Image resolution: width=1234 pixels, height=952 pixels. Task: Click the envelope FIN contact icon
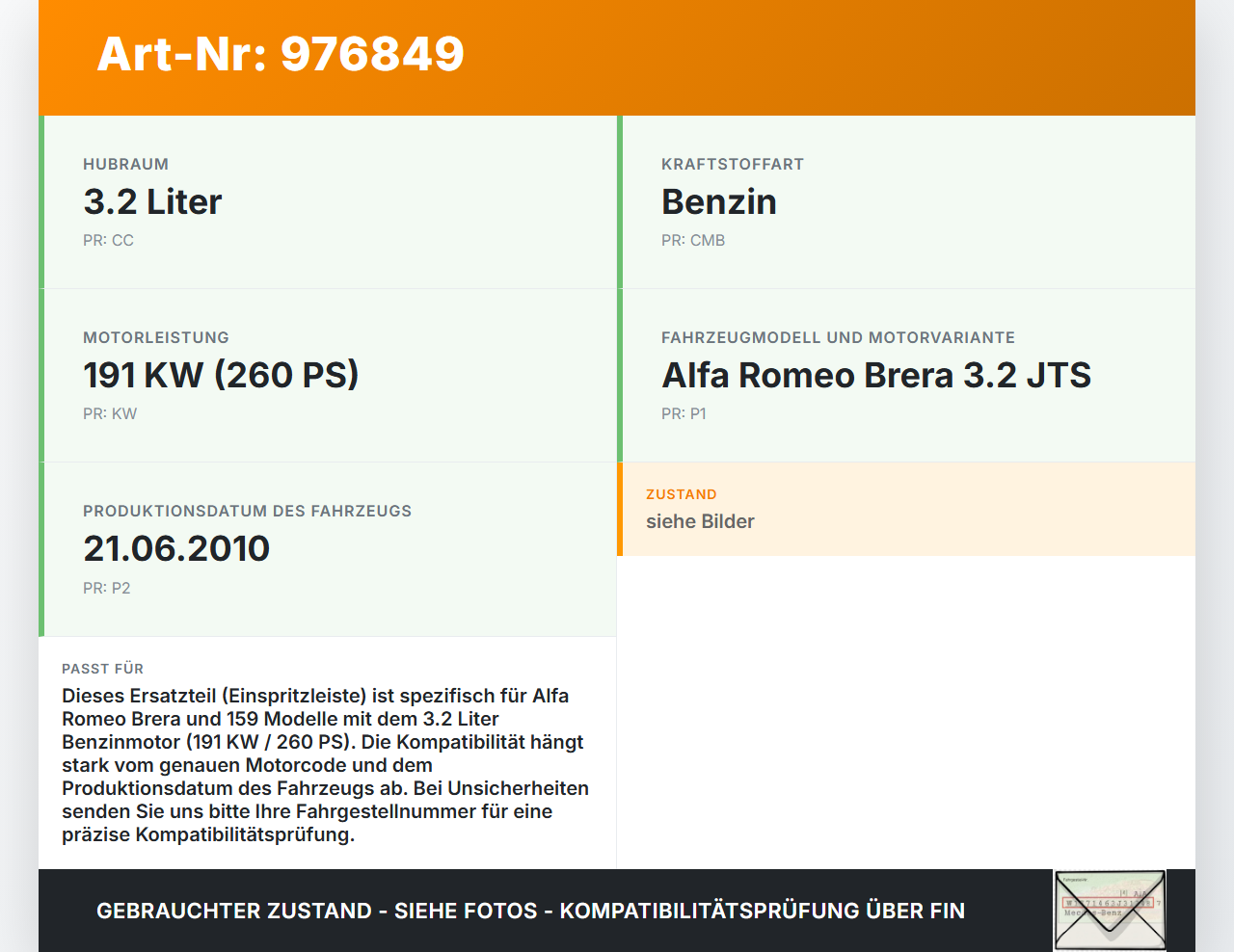tap(1109, 911)
